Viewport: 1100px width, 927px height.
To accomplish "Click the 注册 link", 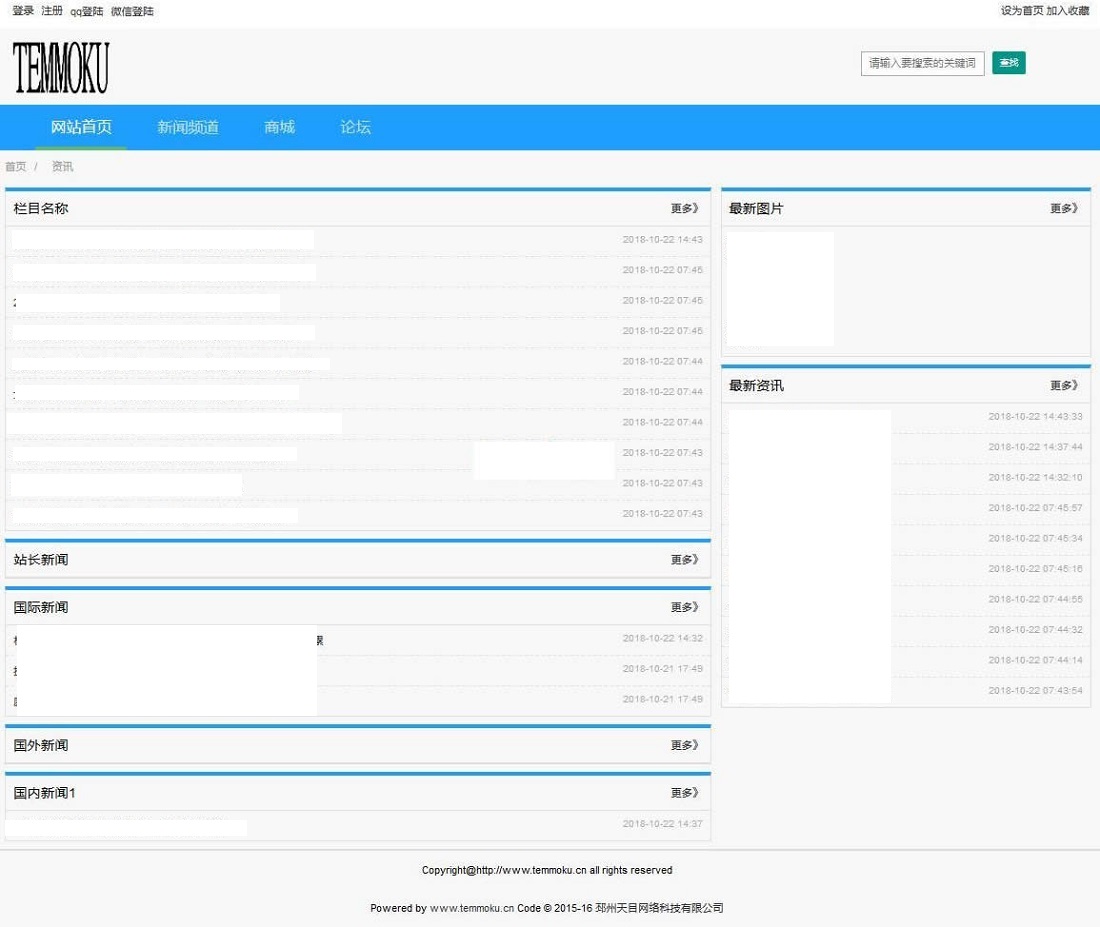I will point(52,11).
